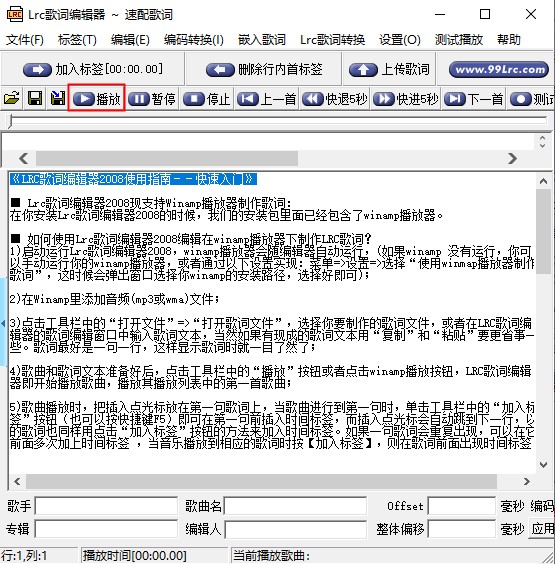Open the www.99Lrc.com website link
555x564 pixels.
click(499, 69)
